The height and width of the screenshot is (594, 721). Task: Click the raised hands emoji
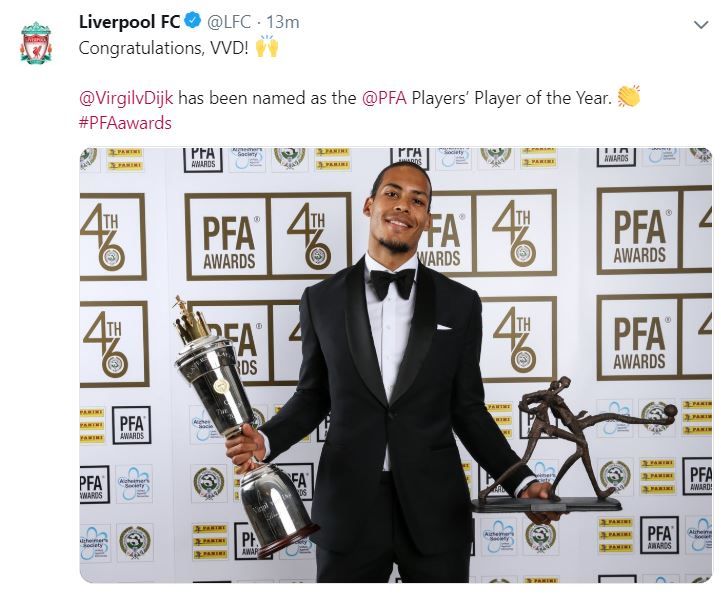pos(267,47)
